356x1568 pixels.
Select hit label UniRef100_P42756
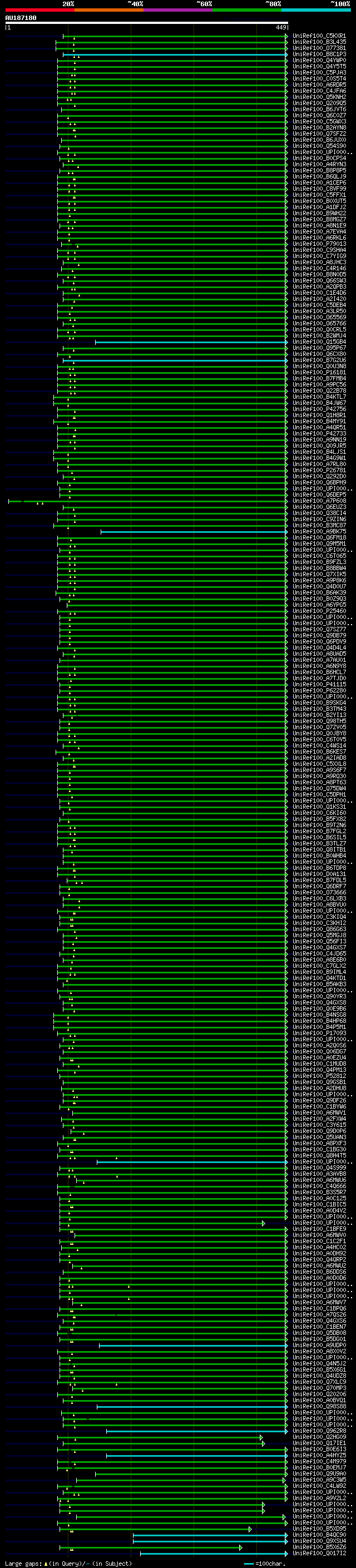[x=319, y=409]
